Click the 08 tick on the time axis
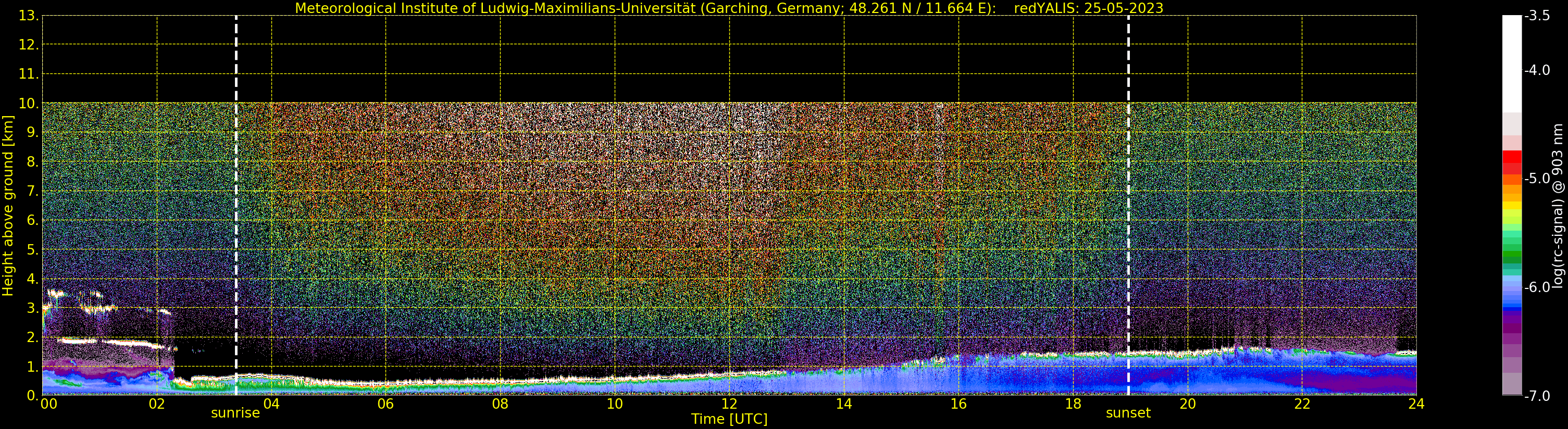The height and width of the screenshot is (429, 1568). pyautogui.click(x=500, y=404)
